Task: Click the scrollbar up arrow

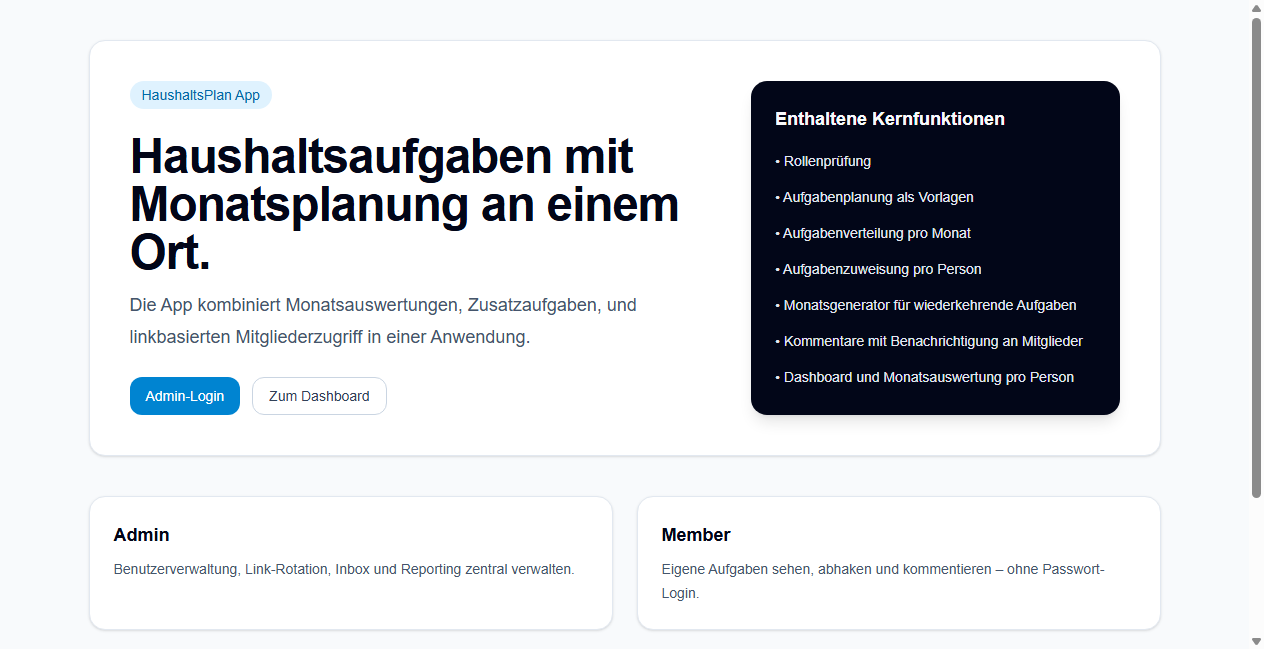Action: click(1256, 7)
